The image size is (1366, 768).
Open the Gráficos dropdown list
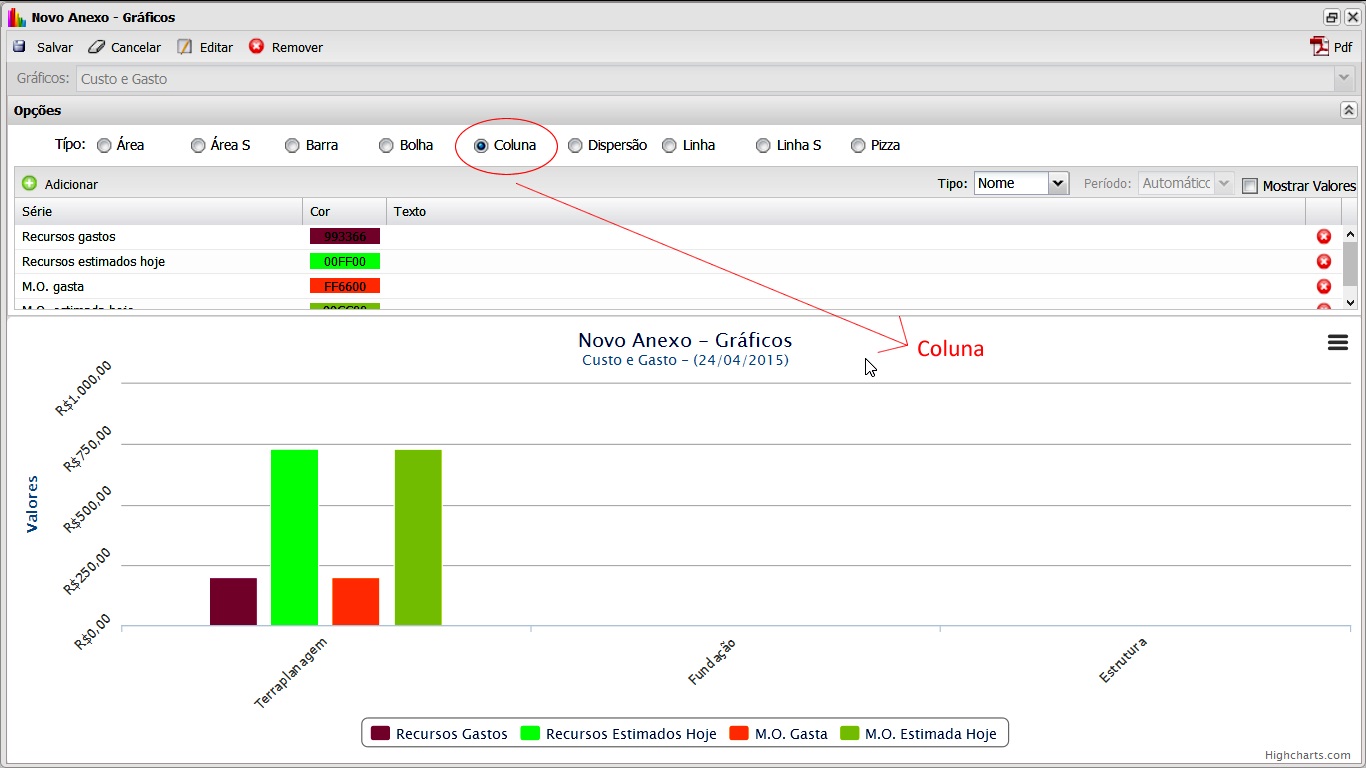[1343, 79]
